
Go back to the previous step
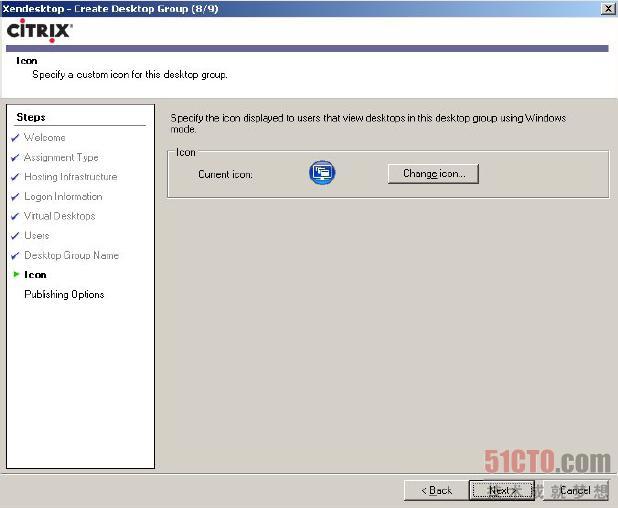coord(436,491)
